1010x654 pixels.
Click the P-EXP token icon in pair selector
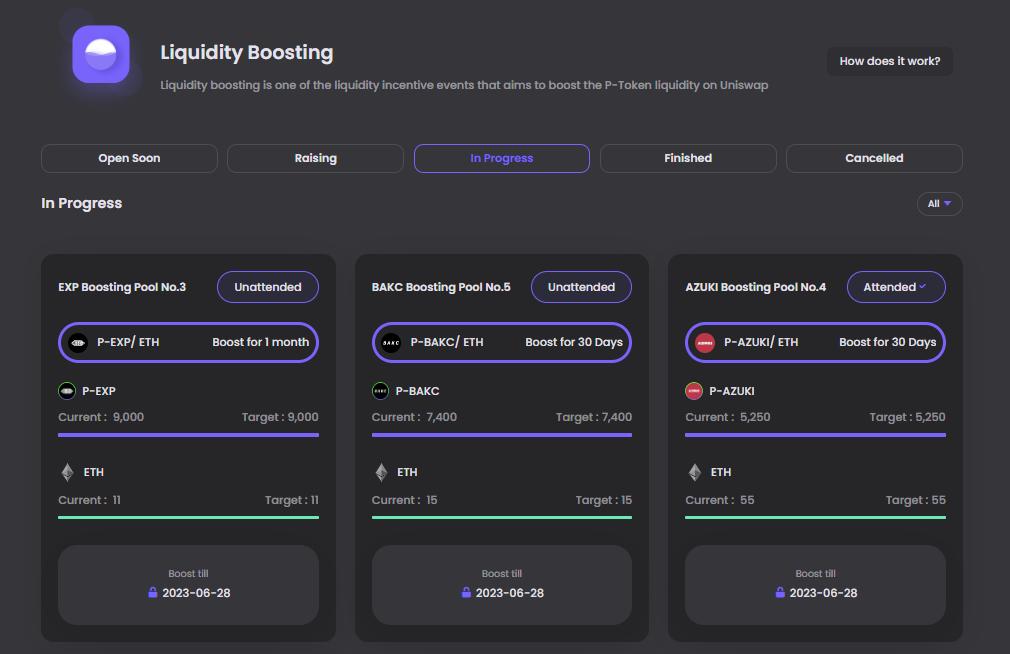(x=78, y=342)
